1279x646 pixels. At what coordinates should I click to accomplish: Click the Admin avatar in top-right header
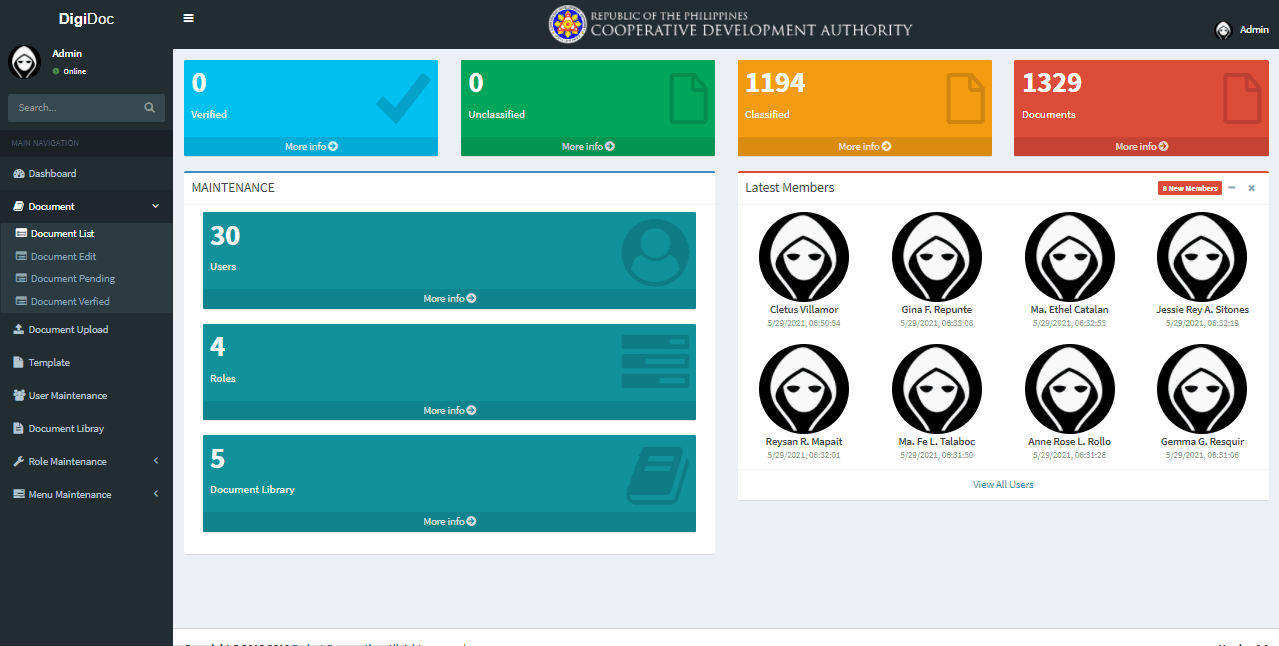pyautogui.click(x=1223, y=30)
